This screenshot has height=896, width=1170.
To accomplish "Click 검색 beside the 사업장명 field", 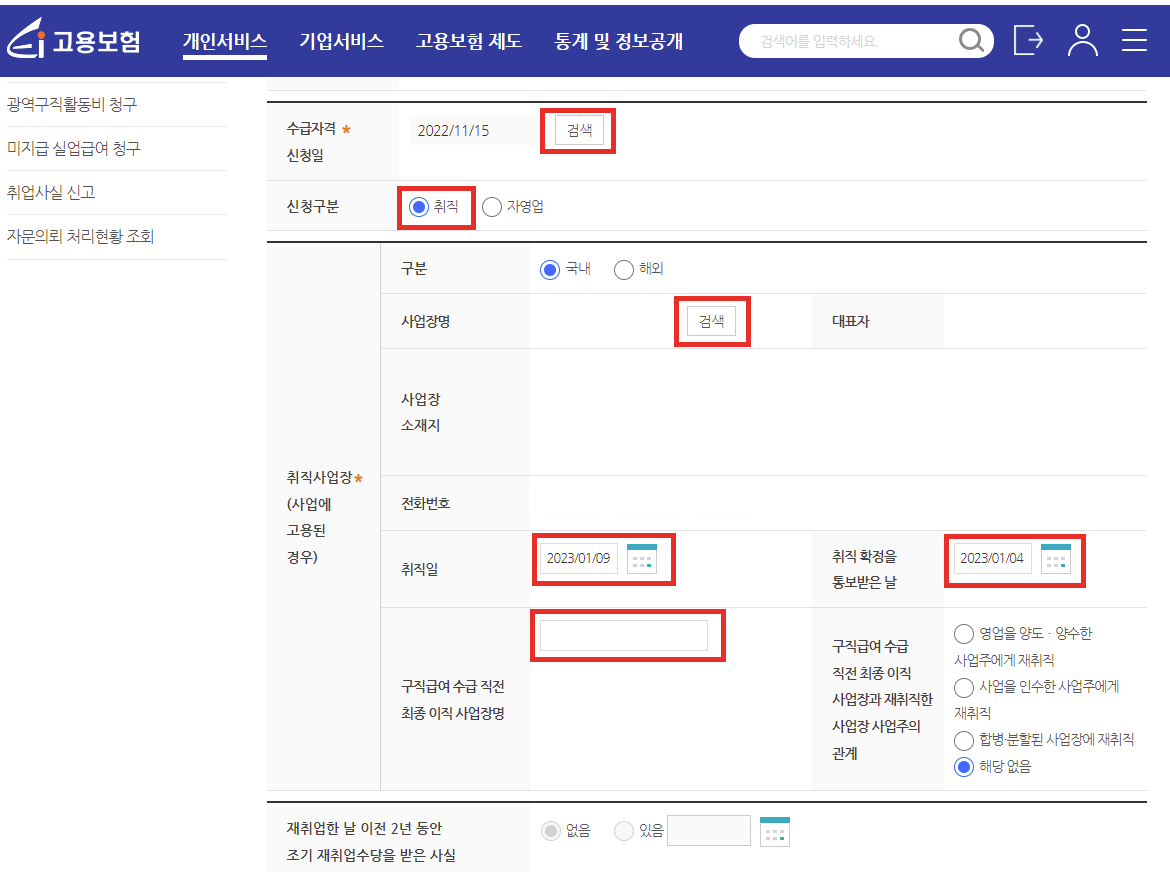I will [711, 321].
